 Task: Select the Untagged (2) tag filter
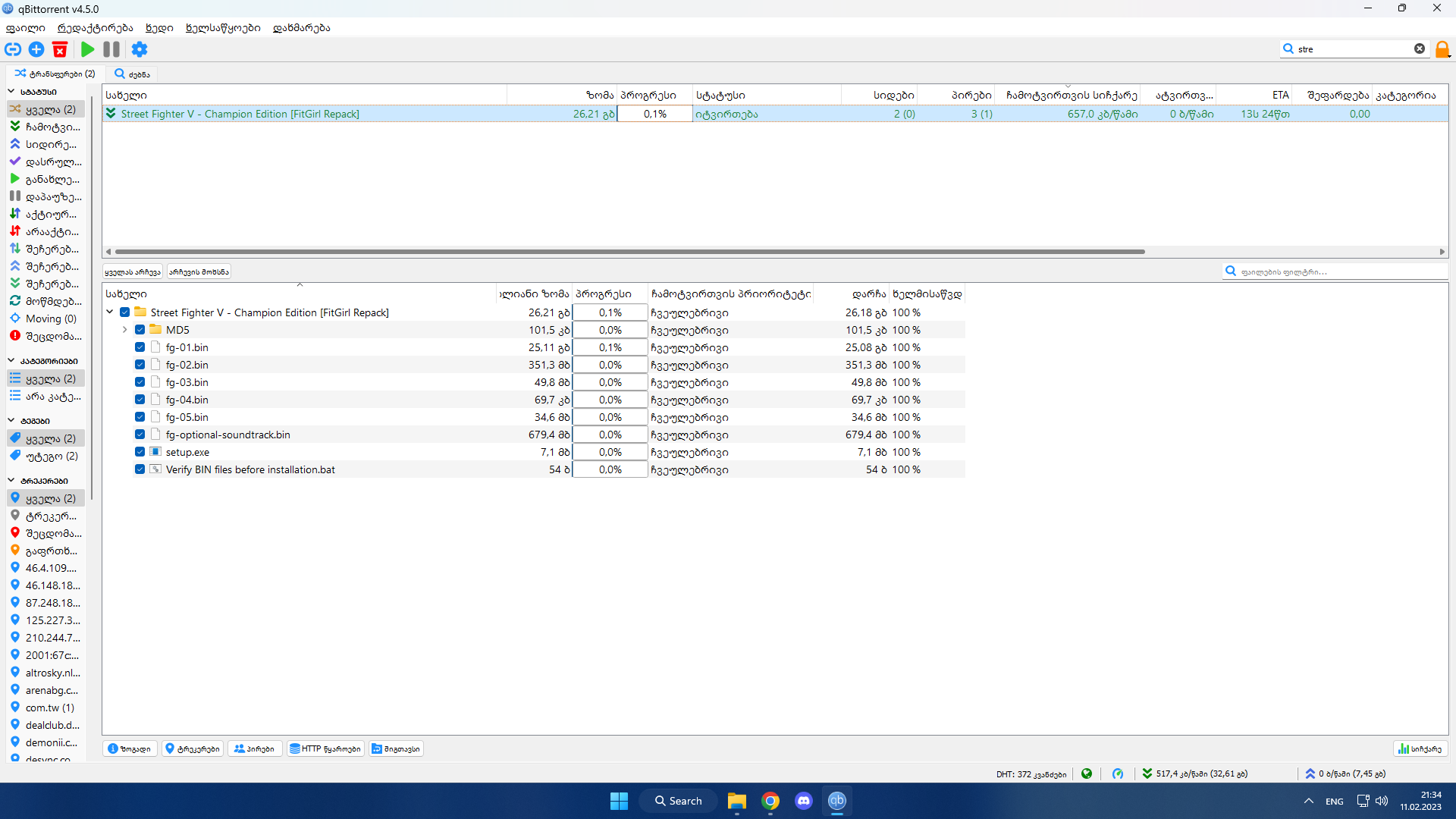(45, 456)
